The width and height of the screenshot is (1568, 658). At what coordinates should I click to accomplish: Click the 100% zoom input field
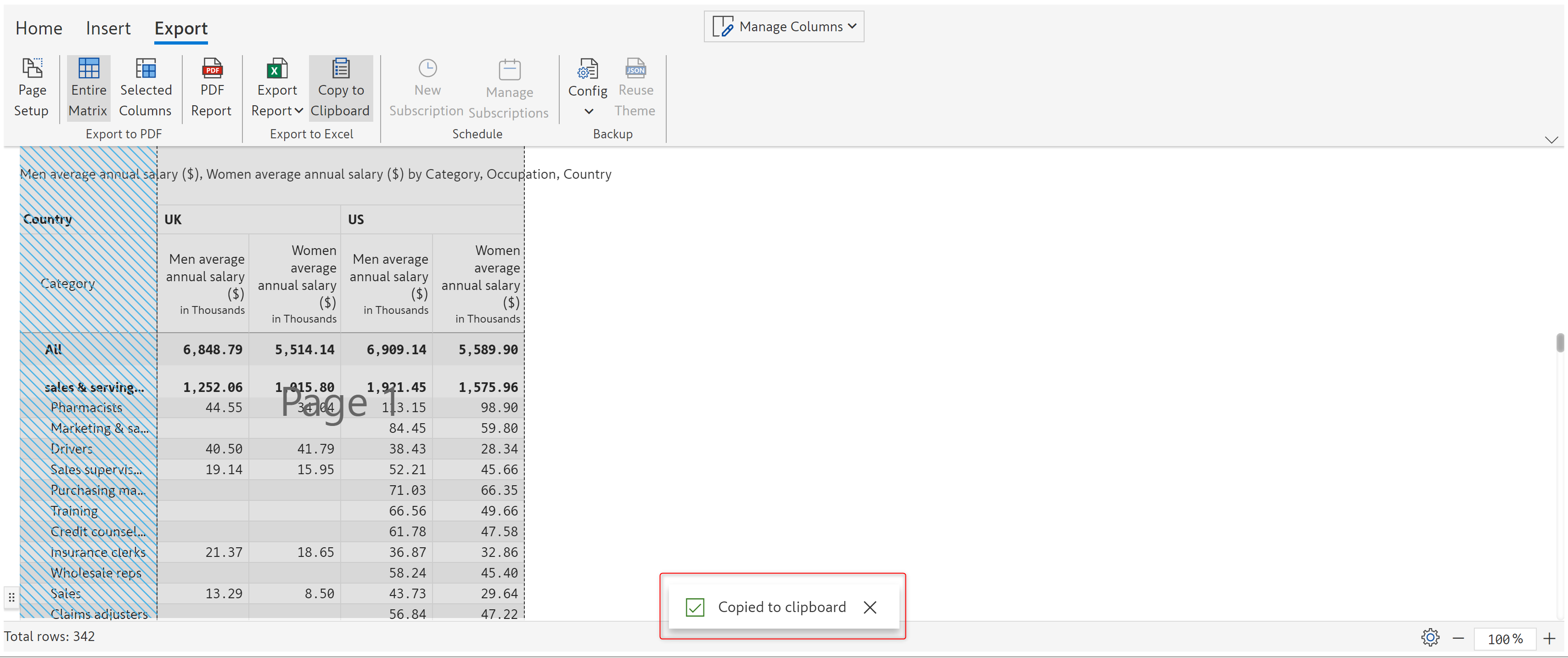(1504, 639)
